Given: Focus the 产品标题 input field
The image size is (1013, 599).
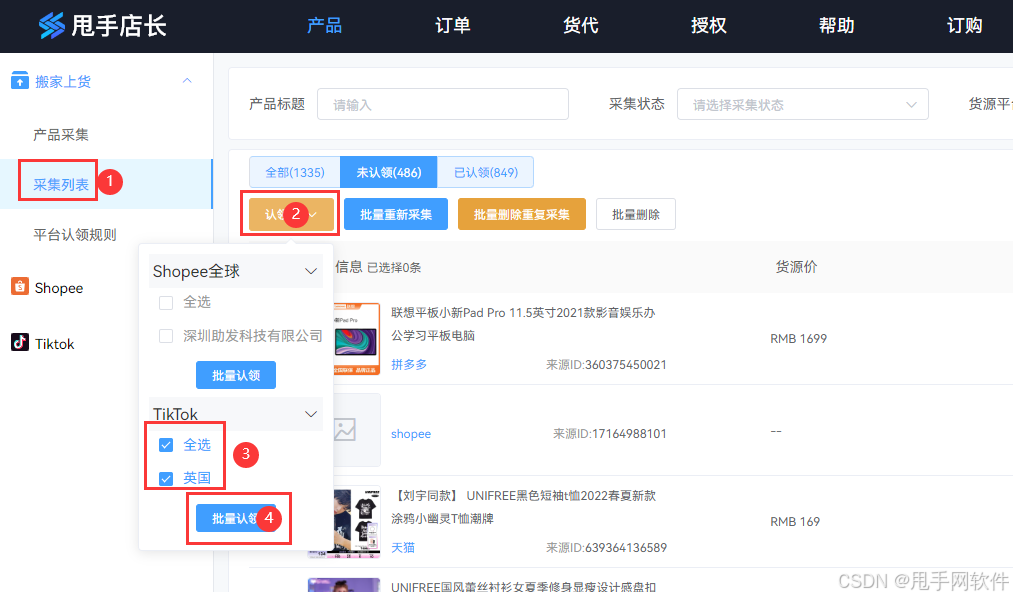Looking at the screenshot, I should tap(443, 105).
